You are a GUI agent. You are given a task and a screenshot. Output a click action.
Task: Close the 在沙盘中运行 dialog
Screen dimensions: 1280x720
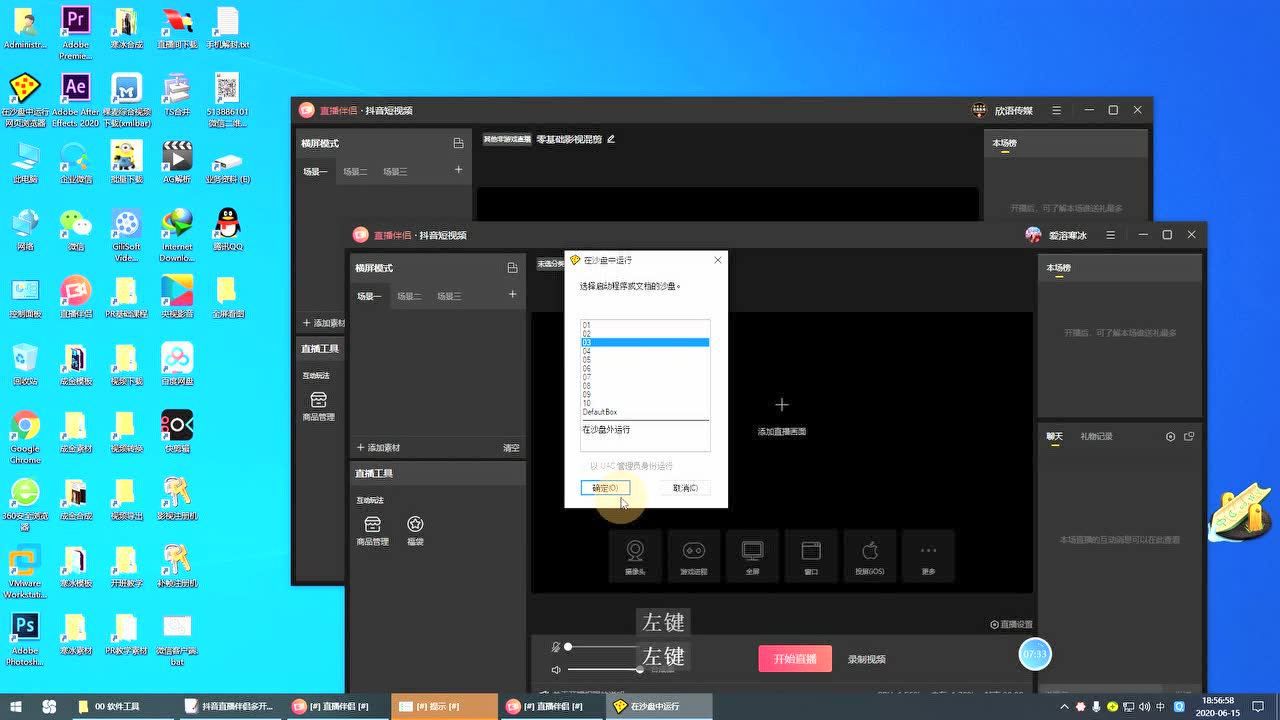[717, 260]
